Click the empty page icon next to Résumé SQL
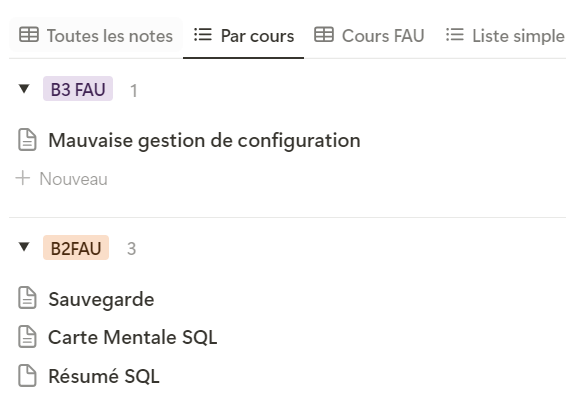Viewport: 566px width, 397px height. point(27,376)
